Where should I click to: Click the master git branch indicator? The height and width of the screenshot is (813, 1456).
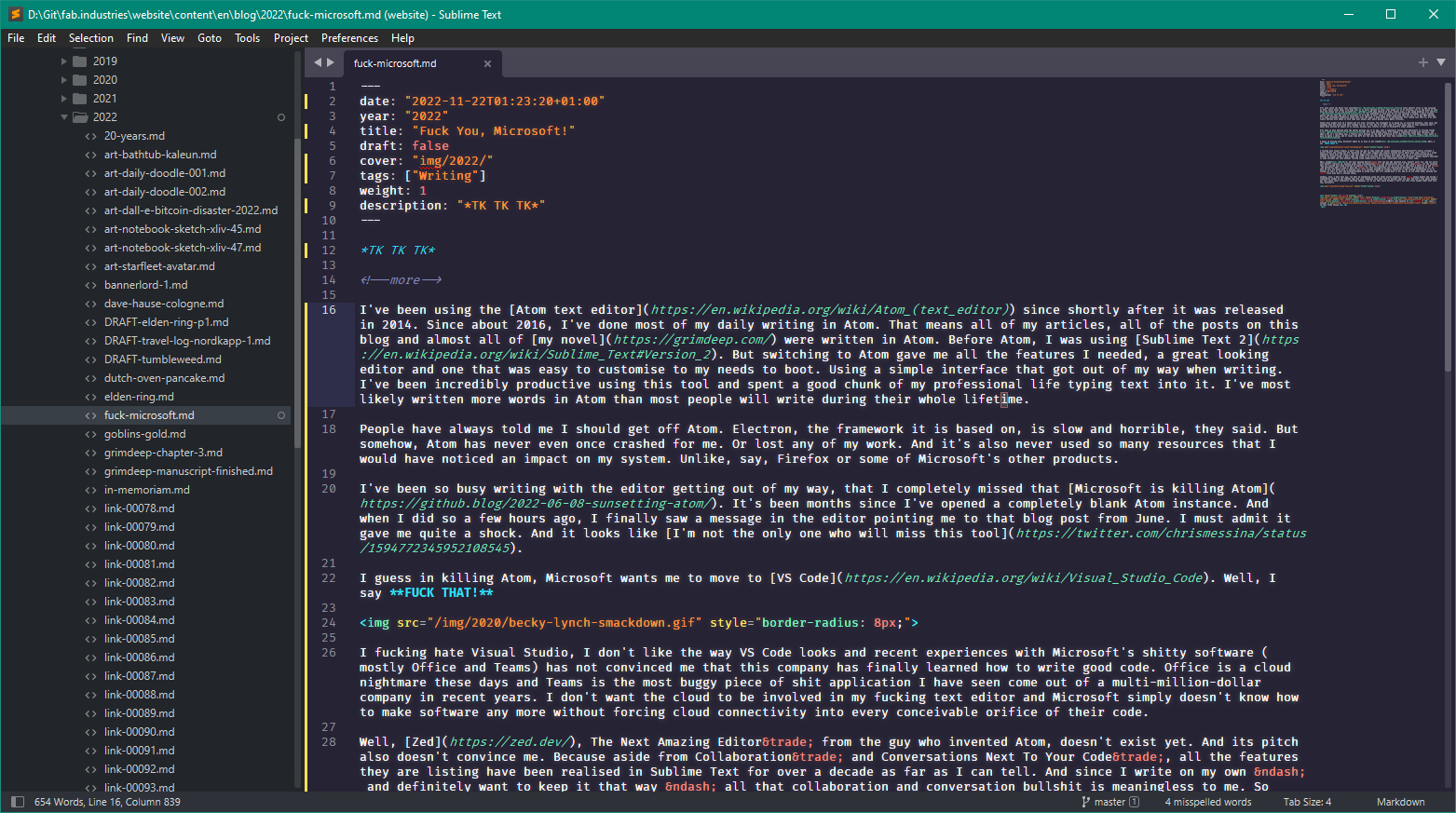1109,802
